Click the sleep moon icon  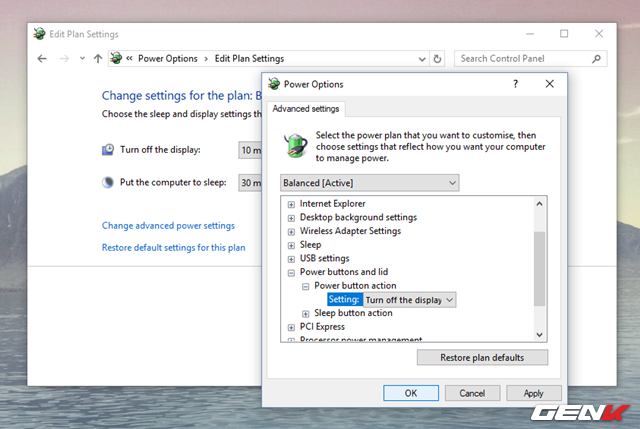point(108,182)
